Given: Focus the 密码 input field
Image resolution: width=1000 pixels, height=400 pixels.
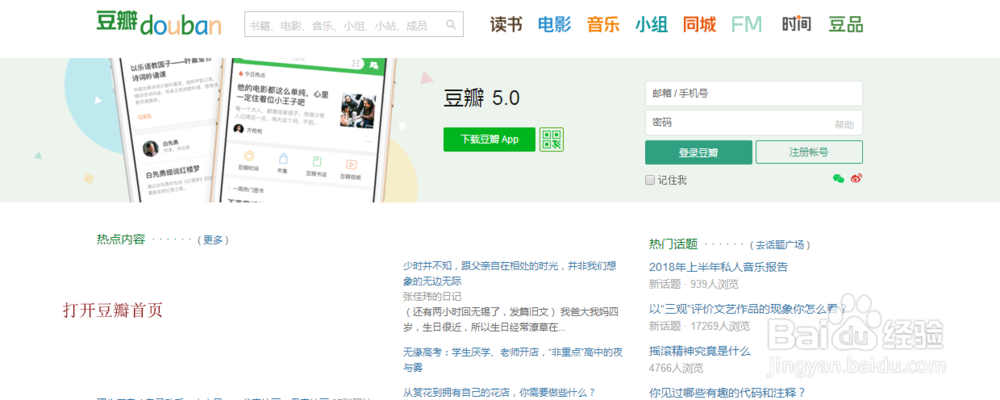Looking at the screenshot, I should coord(754,122).
